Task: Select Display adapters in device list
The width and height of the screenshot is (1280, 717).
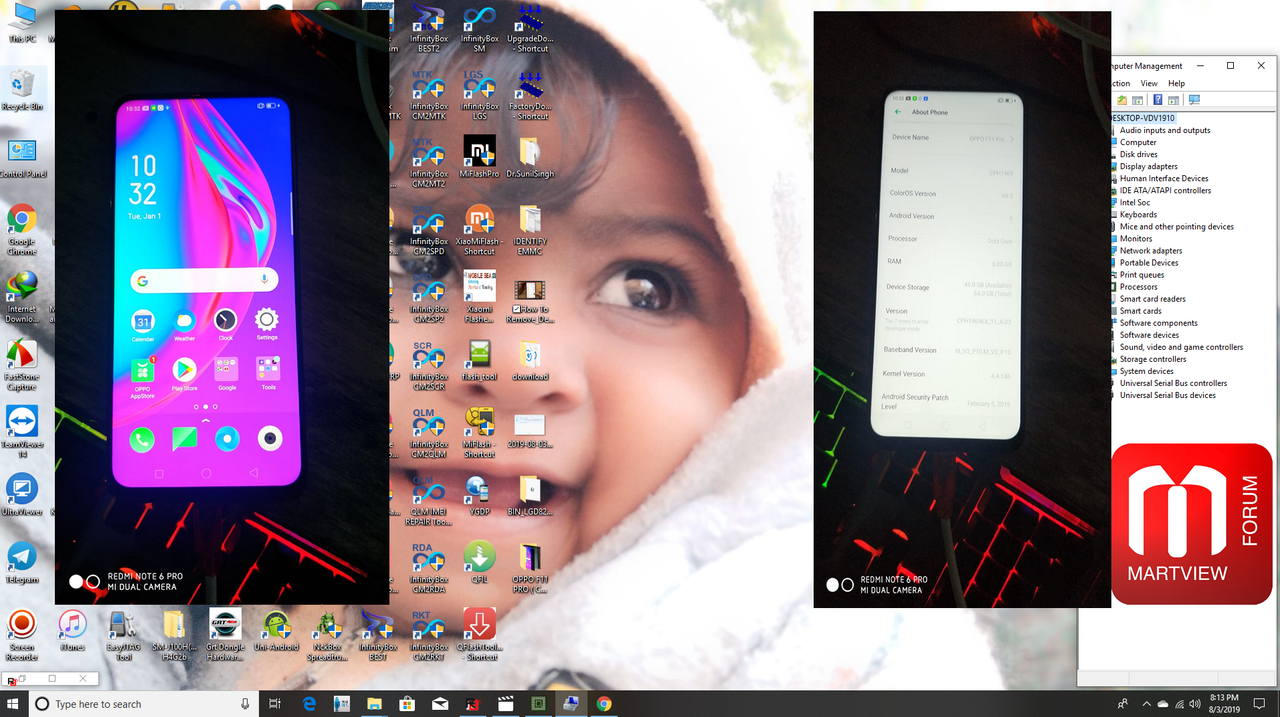Action: click(x=1149, y=166)
